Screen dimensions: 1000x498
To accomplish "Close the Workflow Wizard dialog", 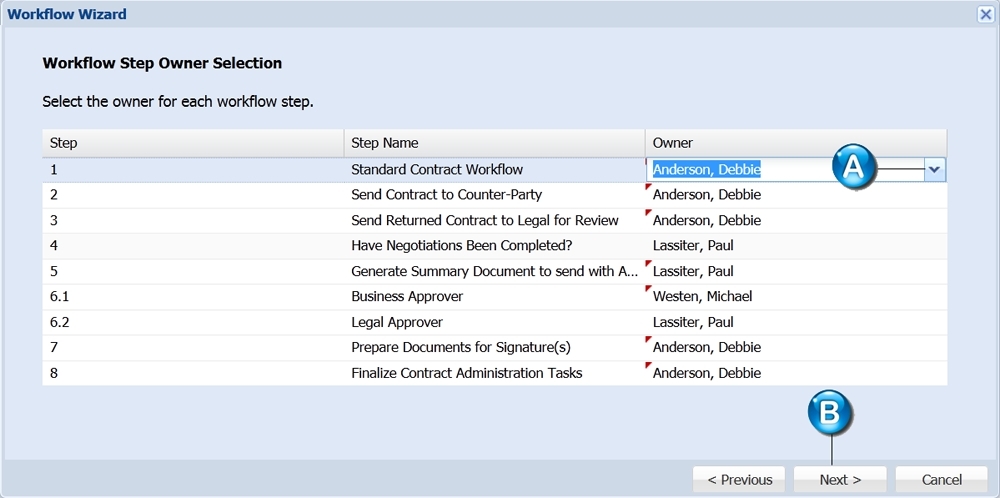I will pos(985,14).
